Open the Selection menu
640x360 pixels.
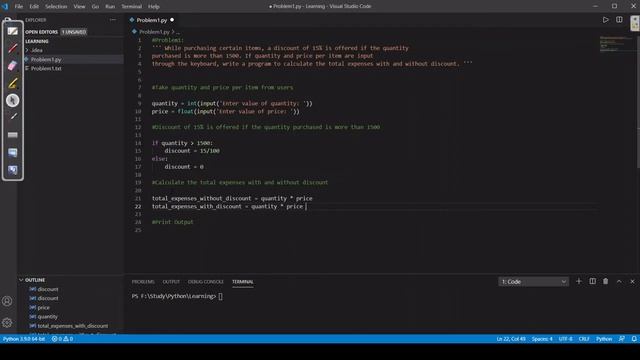coord(56,7)
